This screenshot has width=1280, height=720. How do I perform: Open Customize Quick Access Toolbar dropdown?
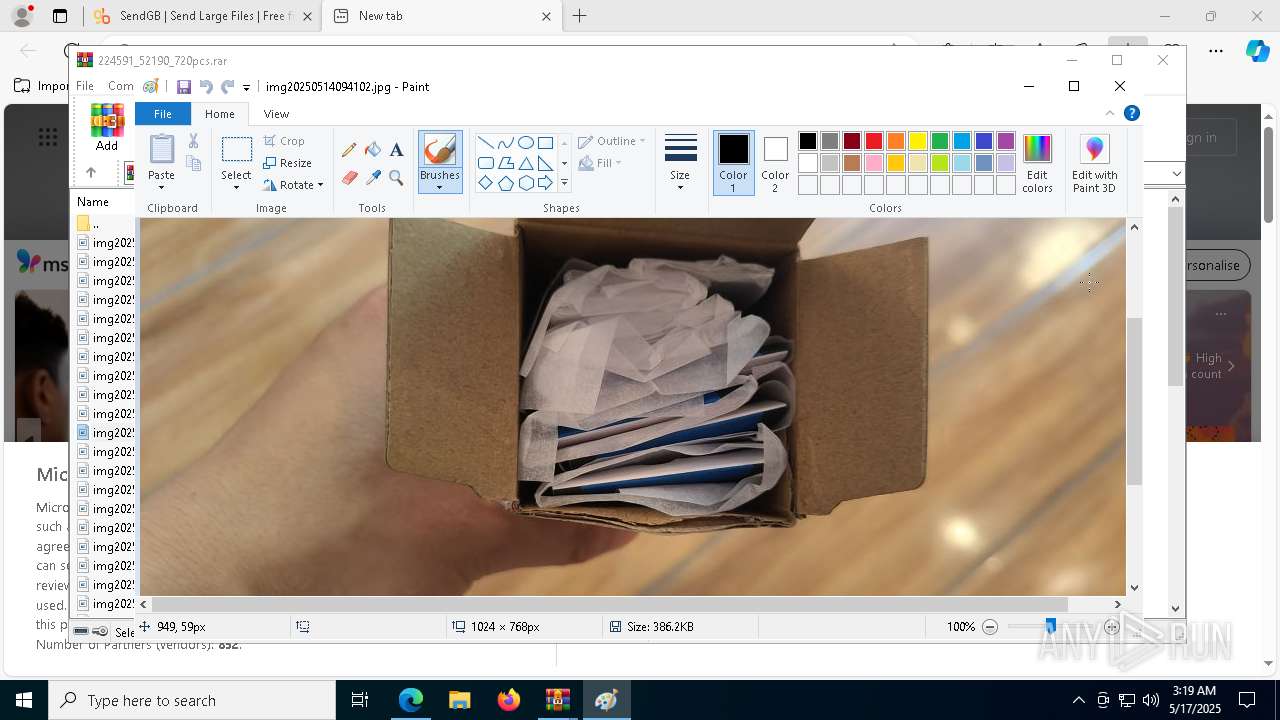point(246,88)
